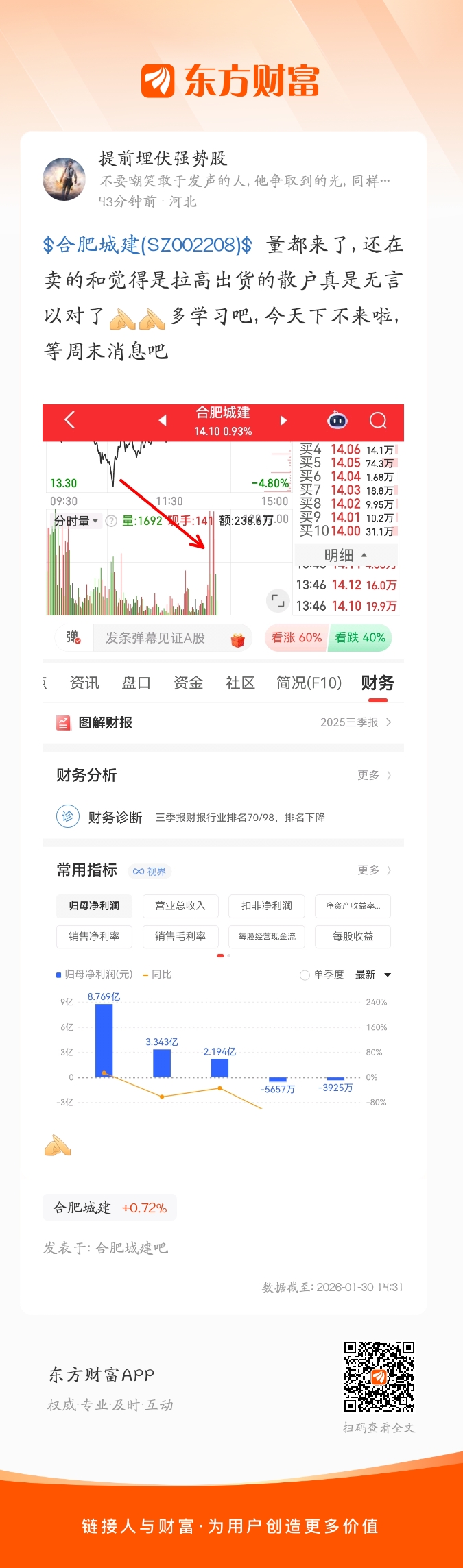Open 更多 next to 财务分析
The width and height of the screenshot is (463, 1568).
pyautogui.click(x=375, y=775)
